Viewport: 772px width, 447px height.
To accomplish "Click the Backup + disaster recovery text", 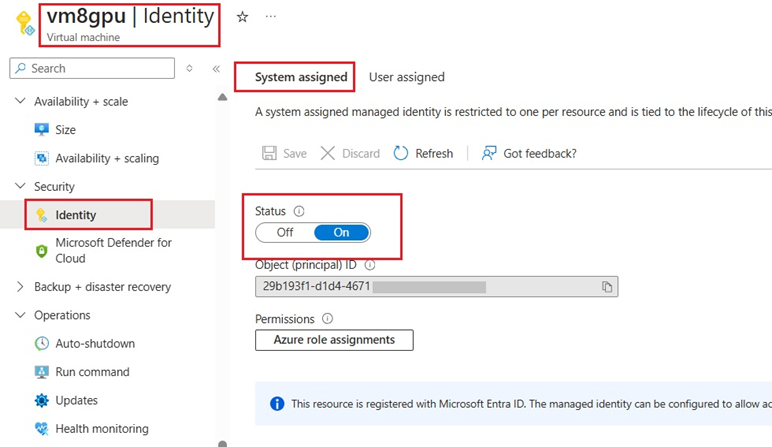I will point(102,287).
